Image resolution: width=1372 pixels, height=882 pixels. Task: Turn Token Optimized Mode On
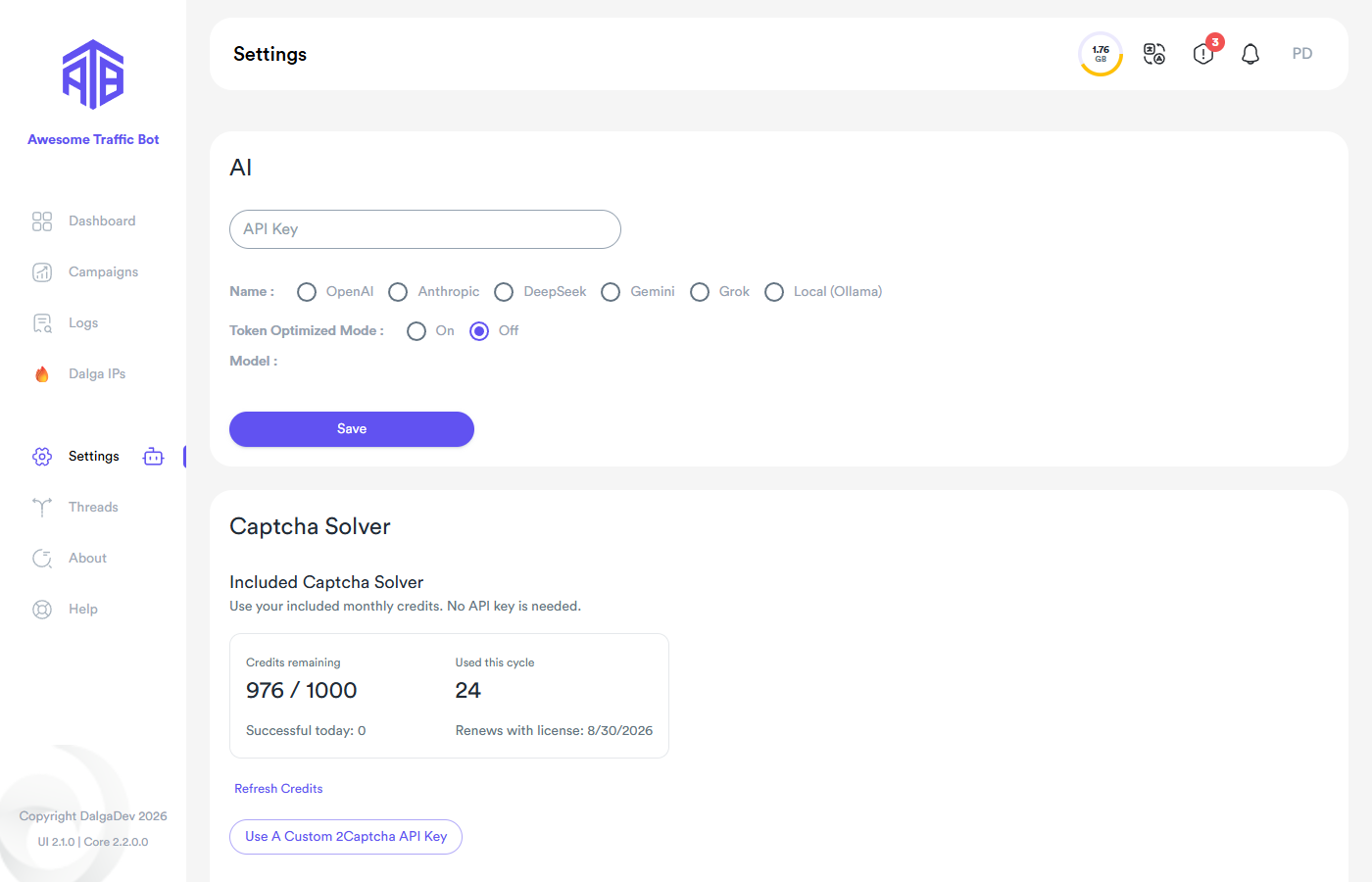416,331
